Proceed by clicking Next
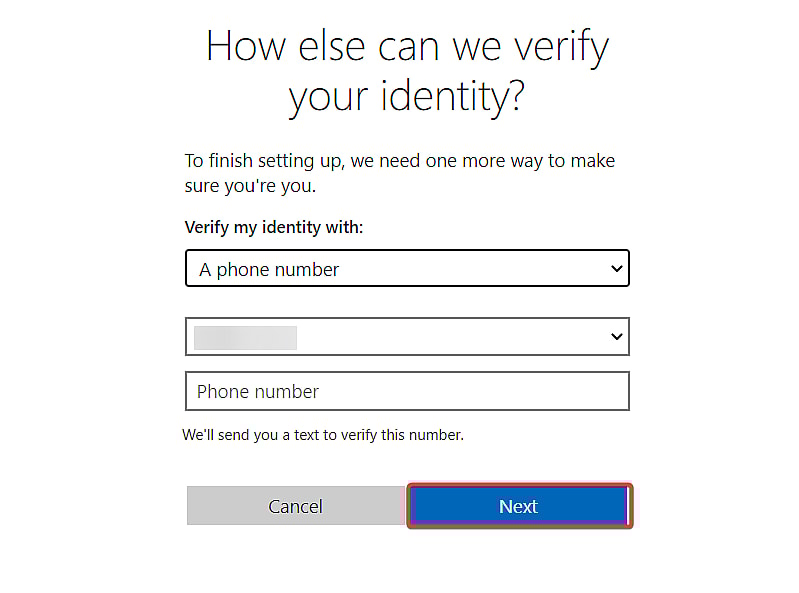 pyautogui.click(x=520, y=506)
